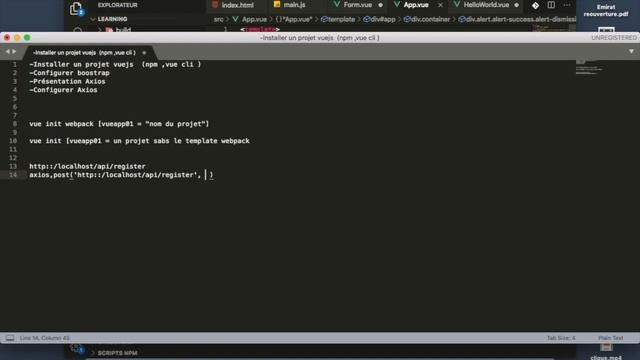
Task: Open Form.vue tab in VS Code
Action: [x=353, y=5]
